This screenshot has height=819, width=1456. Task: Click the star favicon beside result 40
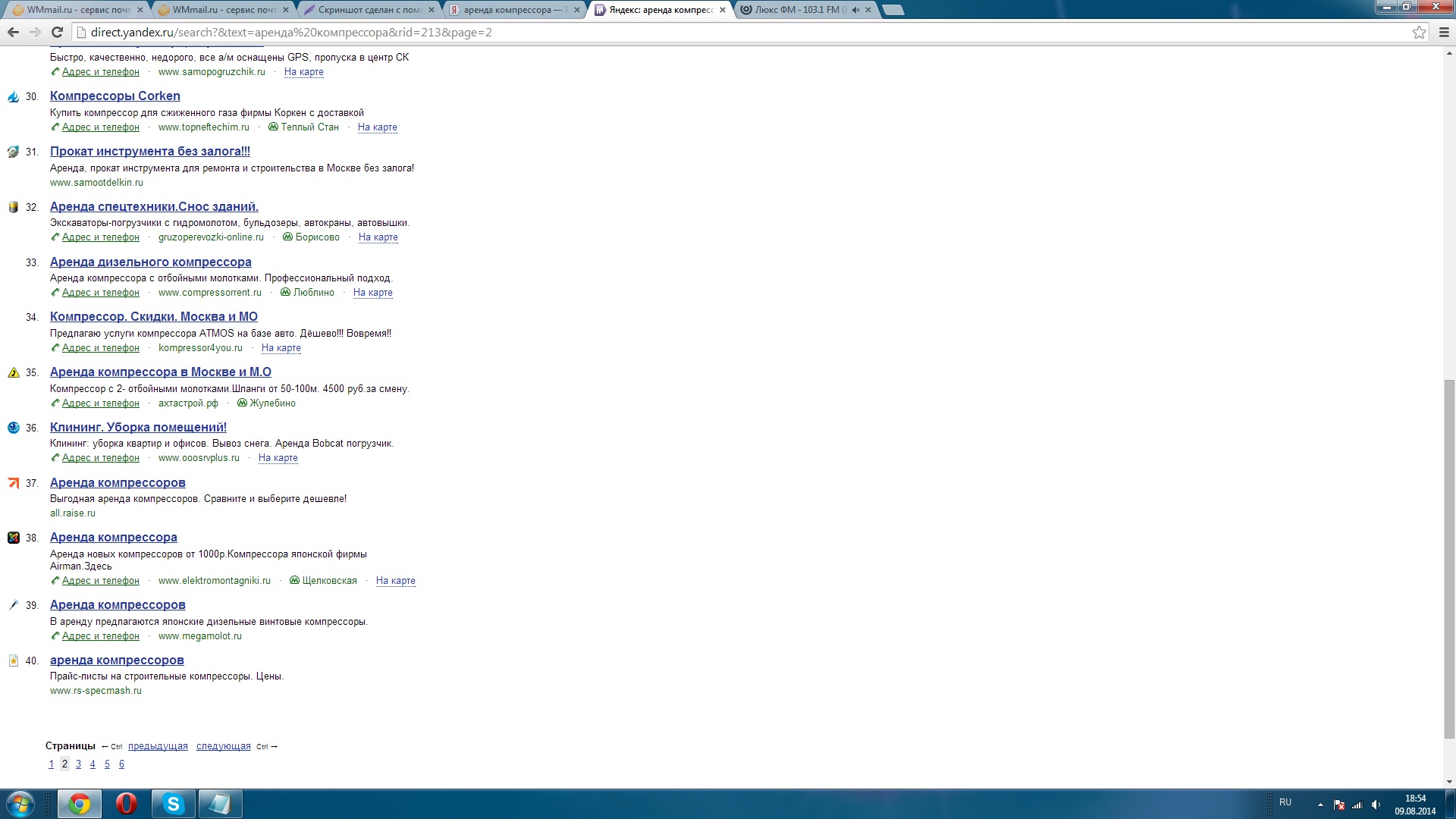click(x=13, y=661)
